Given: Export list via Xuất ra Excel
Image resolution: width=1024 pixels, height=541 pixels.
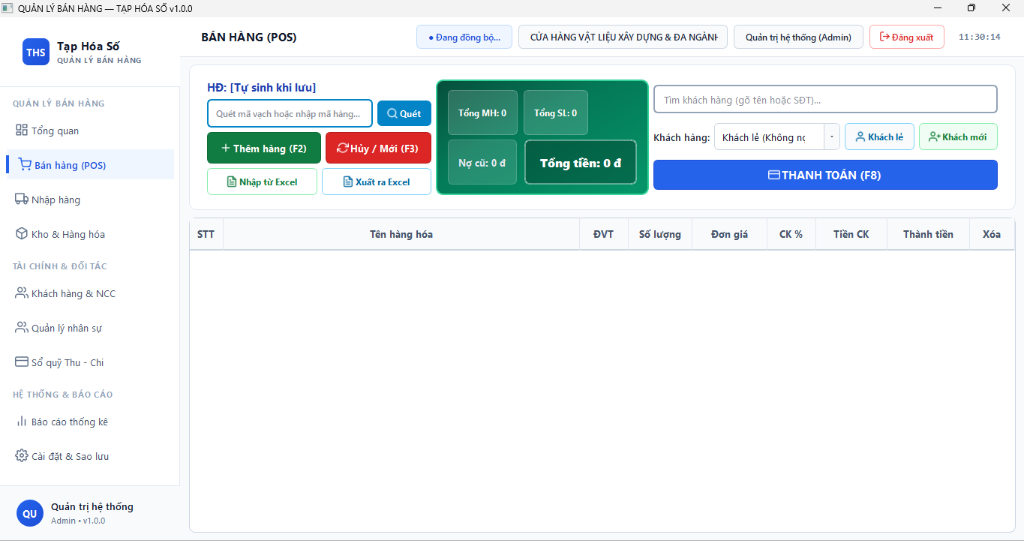Looking at the screenshot, I should pos(377,182).
